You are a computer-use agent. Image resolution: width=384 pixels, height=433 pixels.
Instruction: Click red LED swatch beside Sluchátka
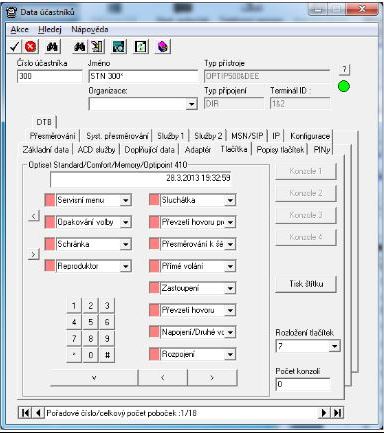point(154,200)
